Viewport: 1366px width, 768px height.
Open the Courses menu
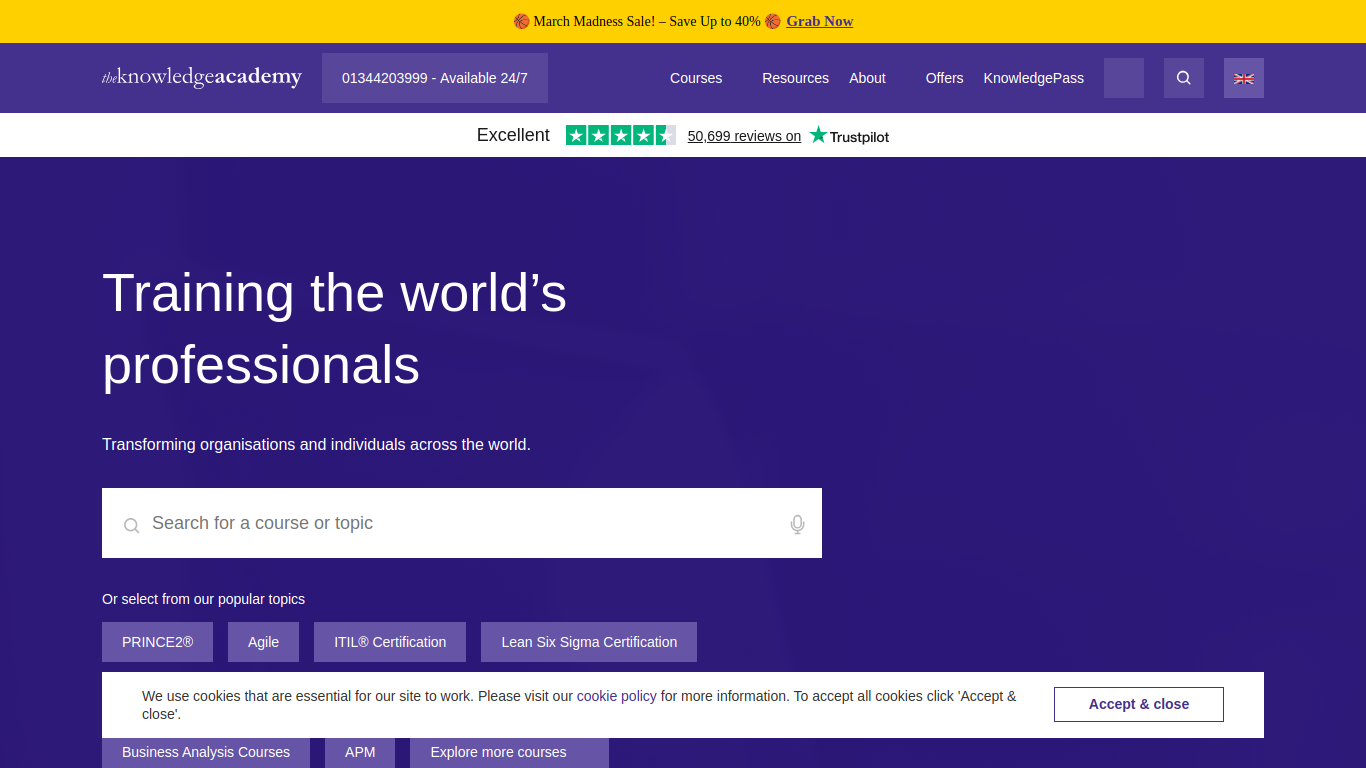click(x=696, y=78)
